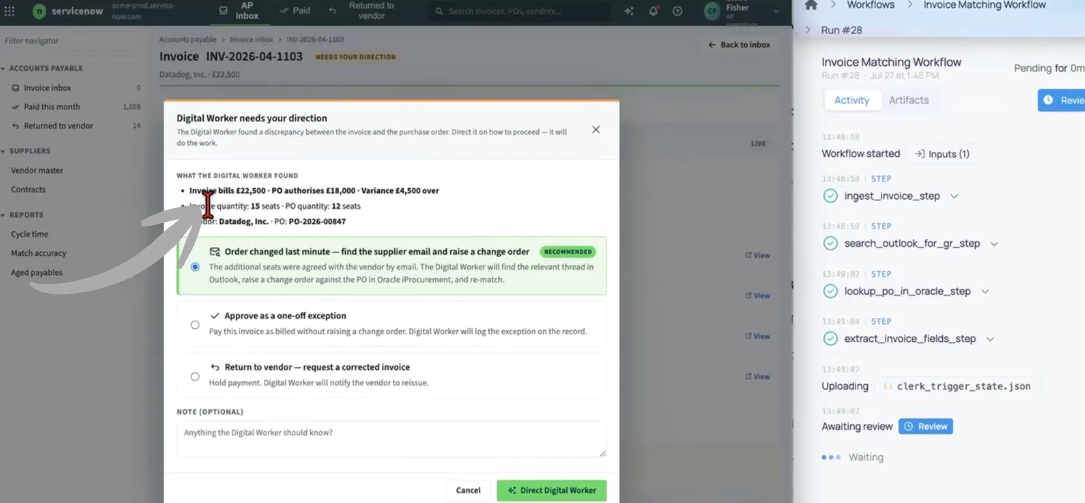Open the Match accuracy report
The width and height of the screenshot is (1085, 503).
(38, 253)
